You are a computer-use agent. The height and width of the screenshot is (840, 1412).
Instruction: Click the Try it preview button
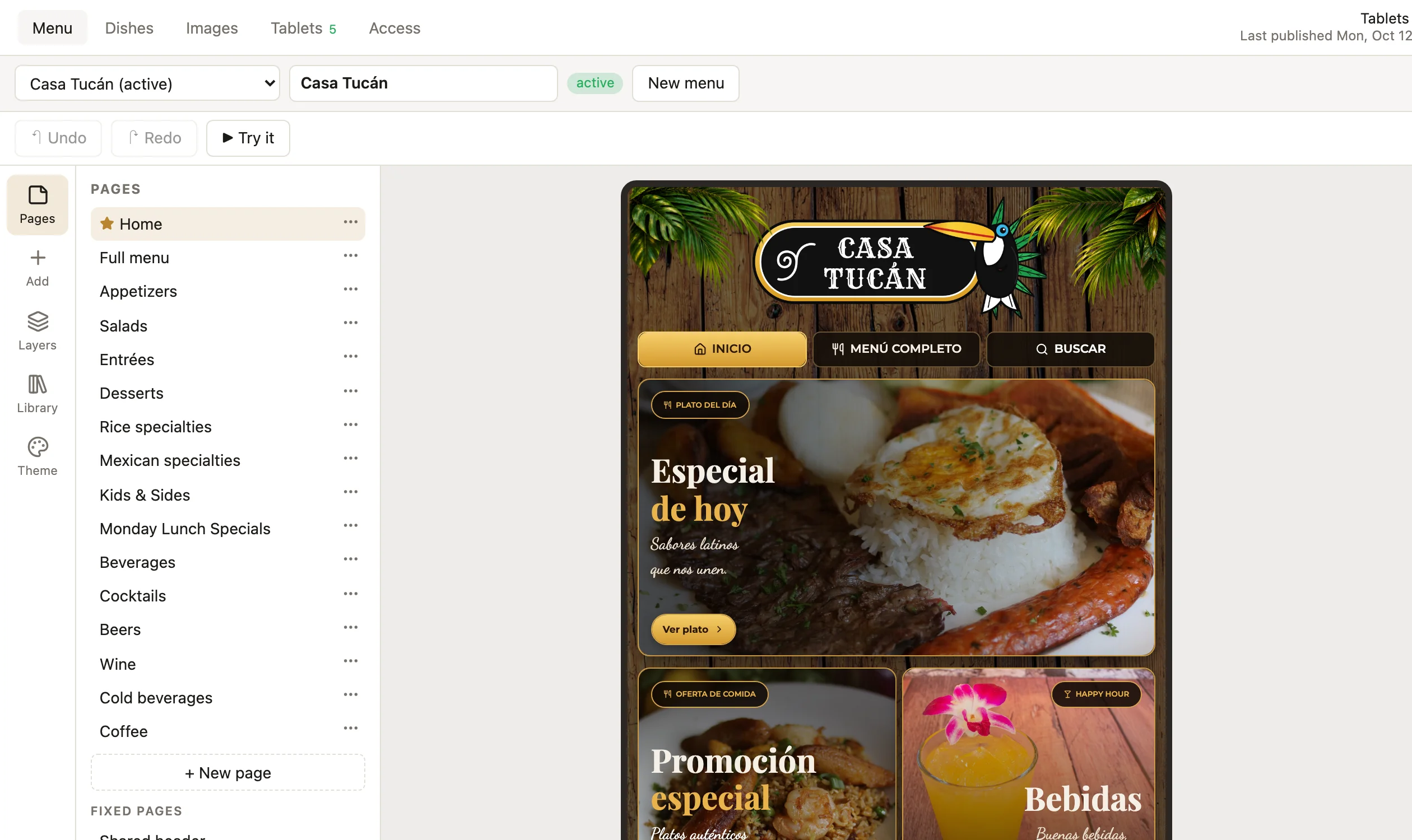tap(248, 138)
